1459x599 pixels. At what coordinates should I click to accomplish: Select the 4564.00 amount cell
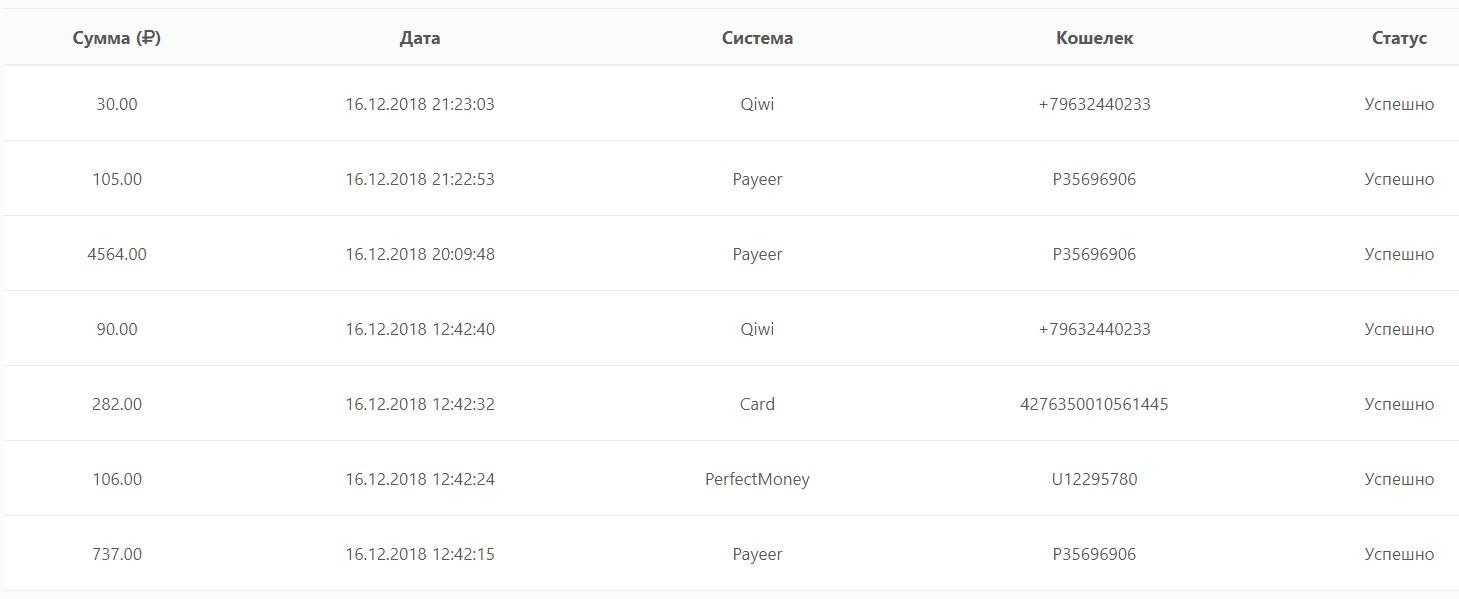tap(117, 254)
